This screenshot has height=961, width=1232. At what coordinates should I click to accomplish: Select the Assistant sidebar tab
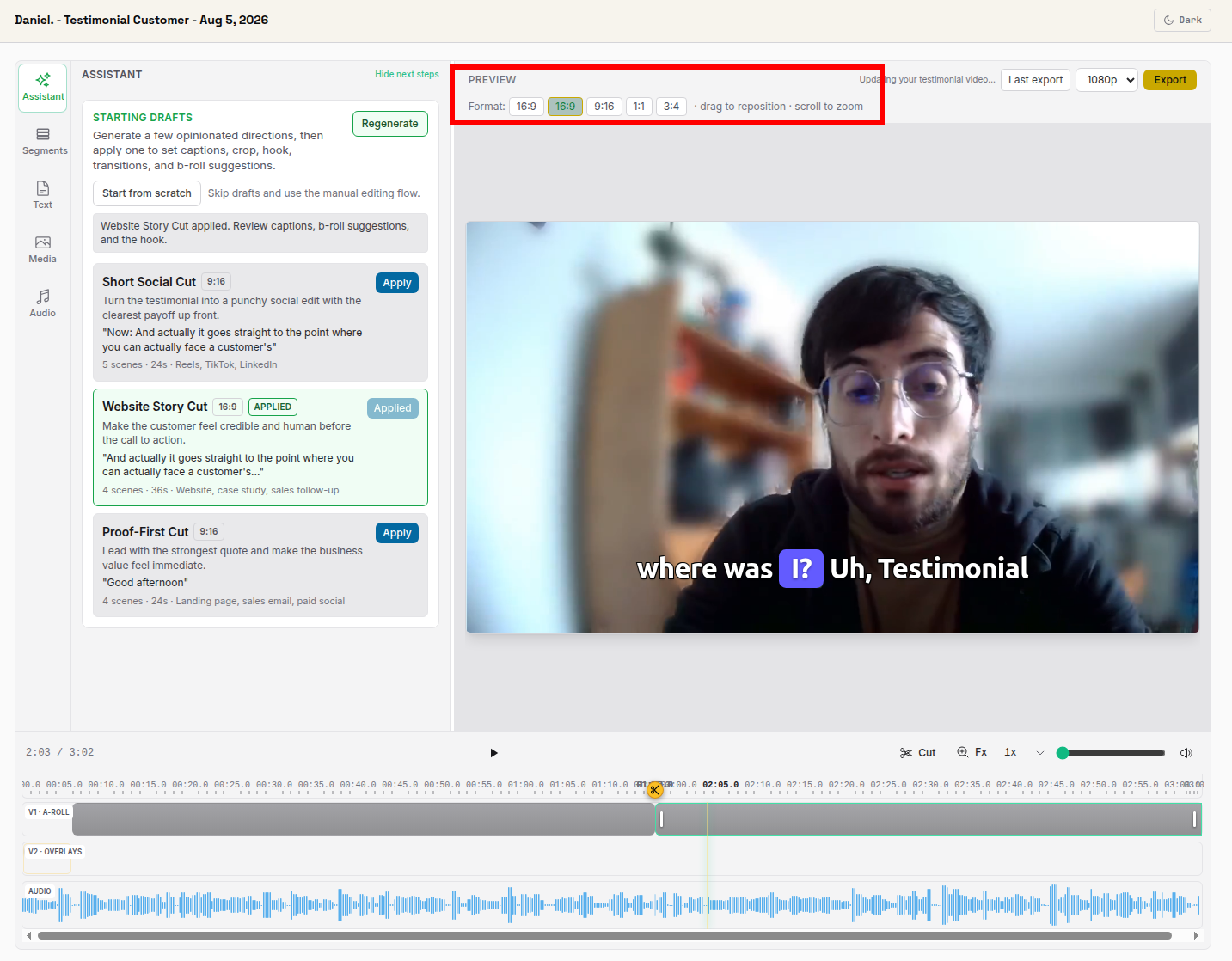[x=43, y=88]
